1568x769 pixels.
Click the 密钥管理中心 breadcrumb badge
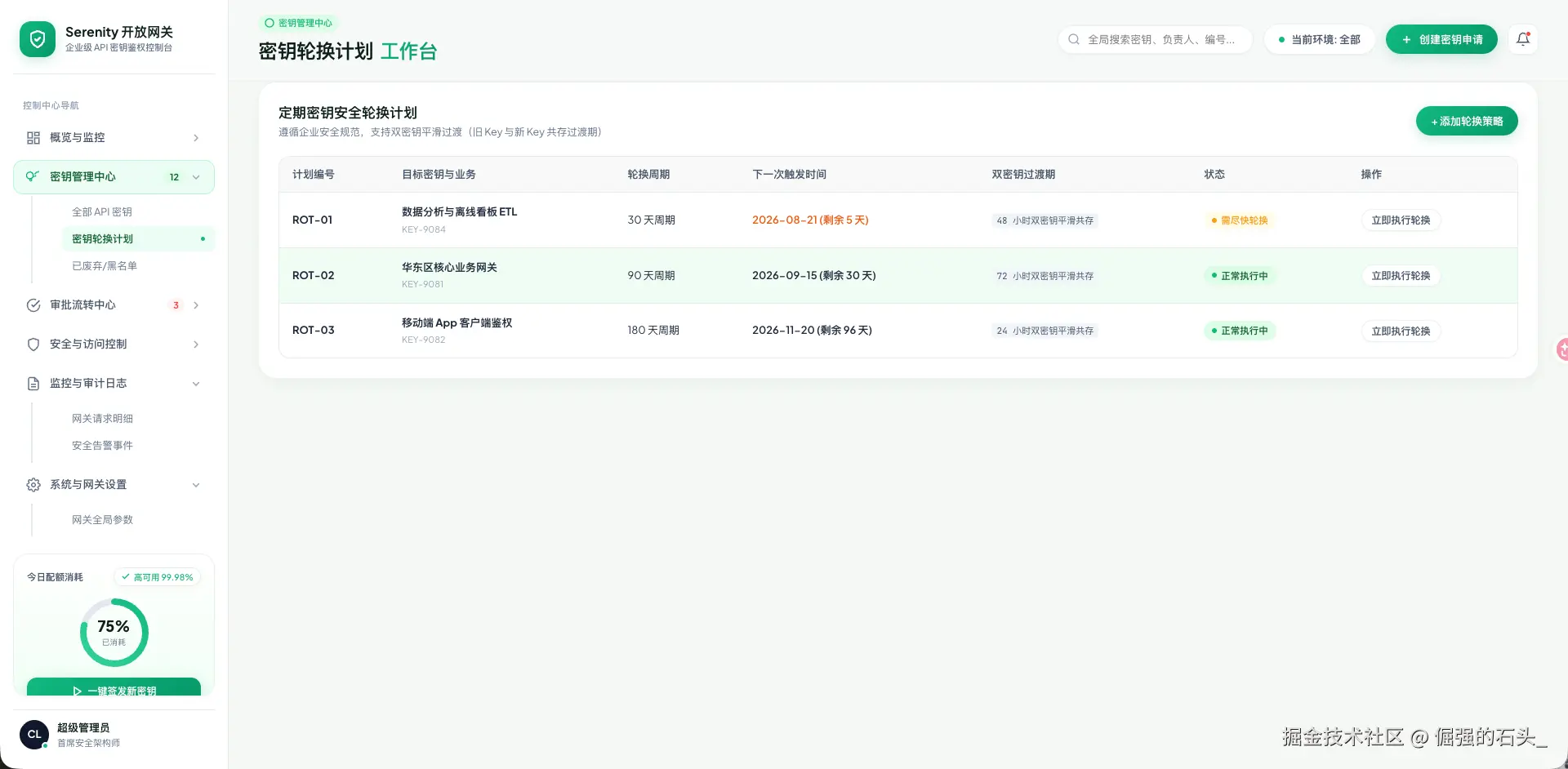[298, 23]
